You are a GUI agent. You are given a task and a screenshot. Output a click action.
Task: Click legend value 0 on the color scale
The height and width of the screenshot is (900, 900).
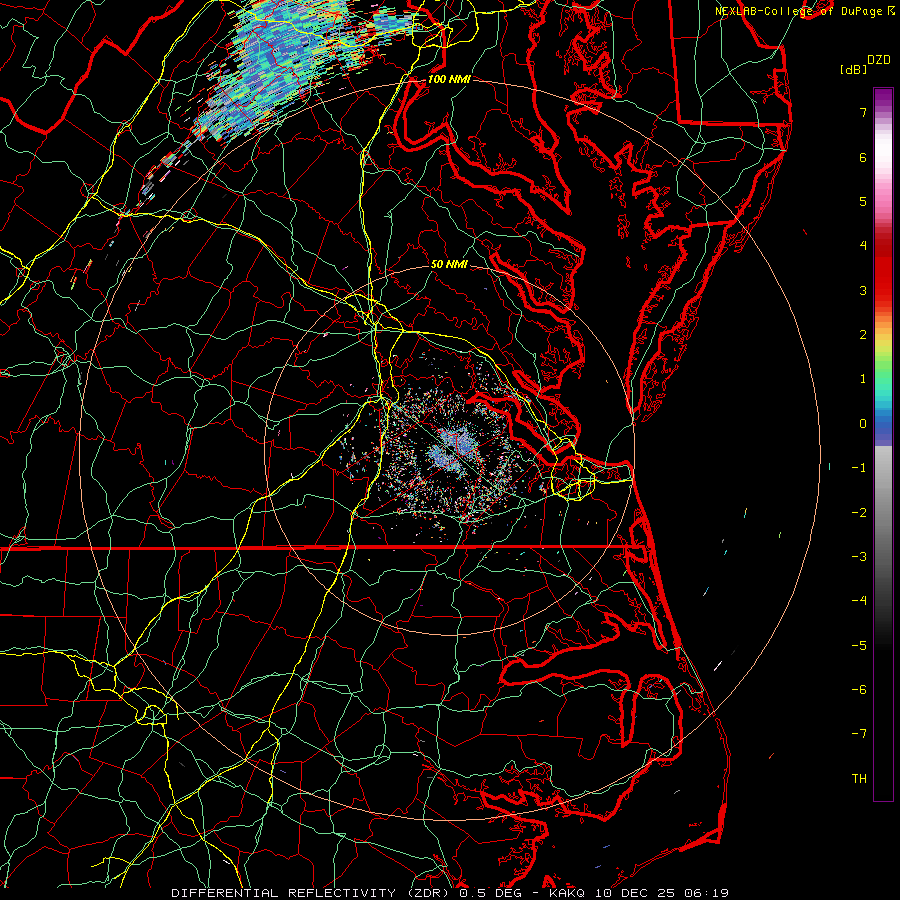click(863, 424)
